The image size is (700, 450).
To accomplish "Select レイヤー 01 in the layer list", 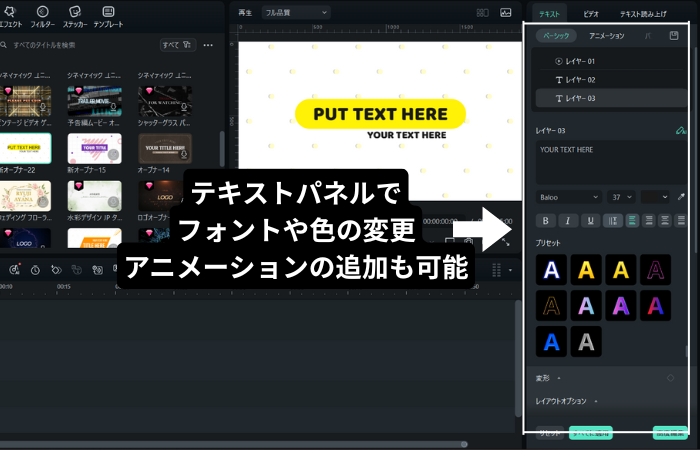I will 612,61.
